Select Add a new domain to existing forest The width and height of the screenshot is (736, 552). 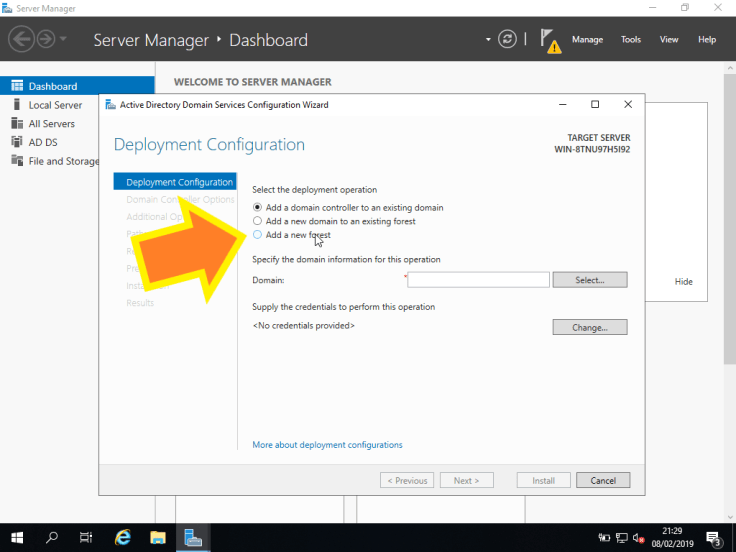coord(258,221)
